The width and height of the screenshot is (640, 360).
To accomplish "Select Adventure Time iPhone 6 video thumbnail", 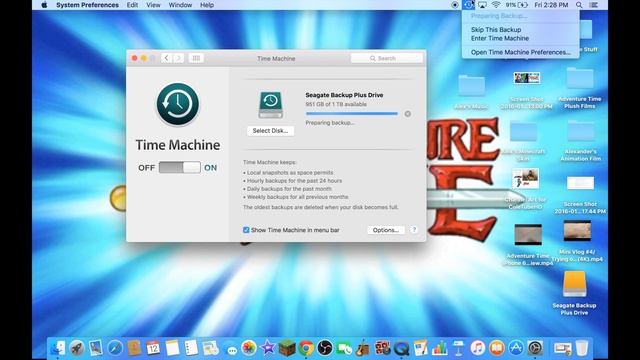I will (x=528, y=234).
